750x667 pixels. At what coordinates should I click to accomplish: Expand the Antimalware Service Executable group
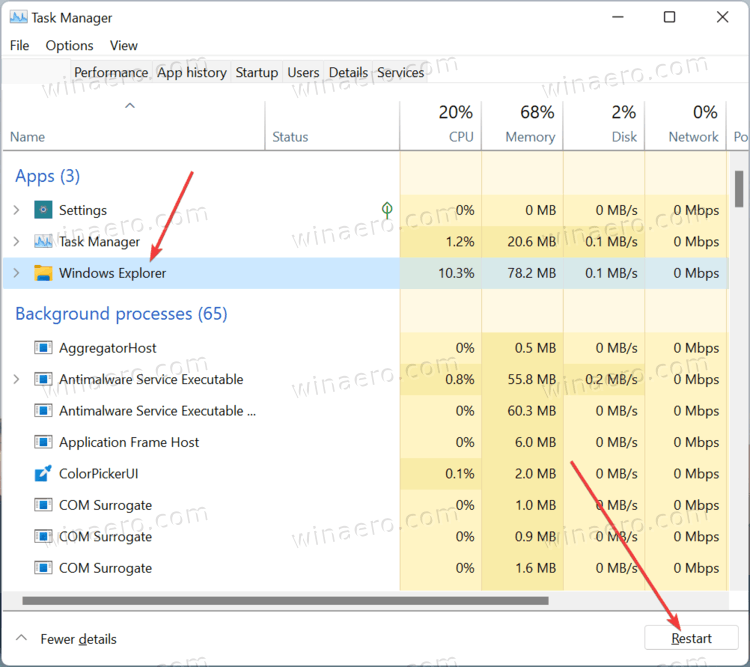16,379
